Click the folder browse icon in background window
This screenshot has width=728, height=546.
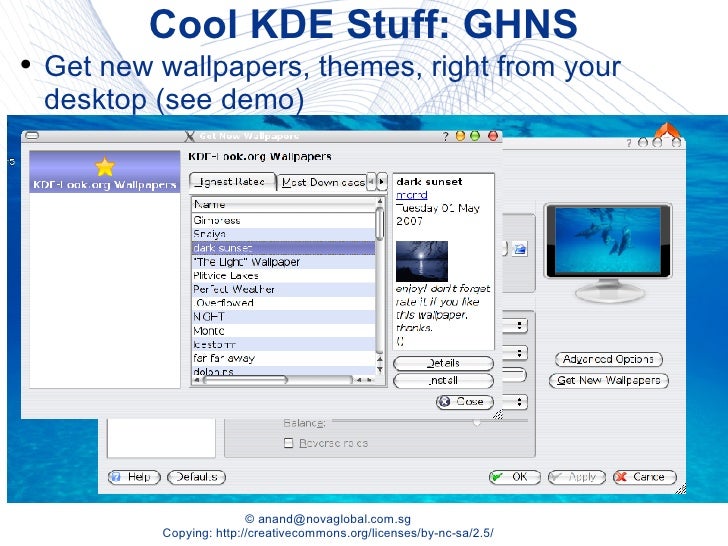520,249
